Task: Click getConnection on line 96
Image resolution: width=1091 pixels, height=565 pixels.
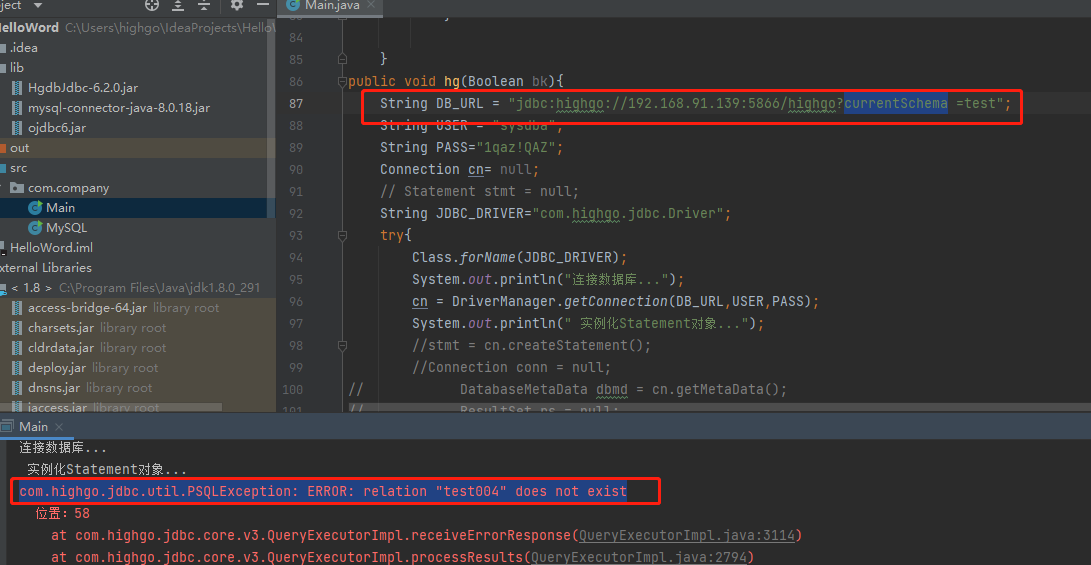Action: 614,301
